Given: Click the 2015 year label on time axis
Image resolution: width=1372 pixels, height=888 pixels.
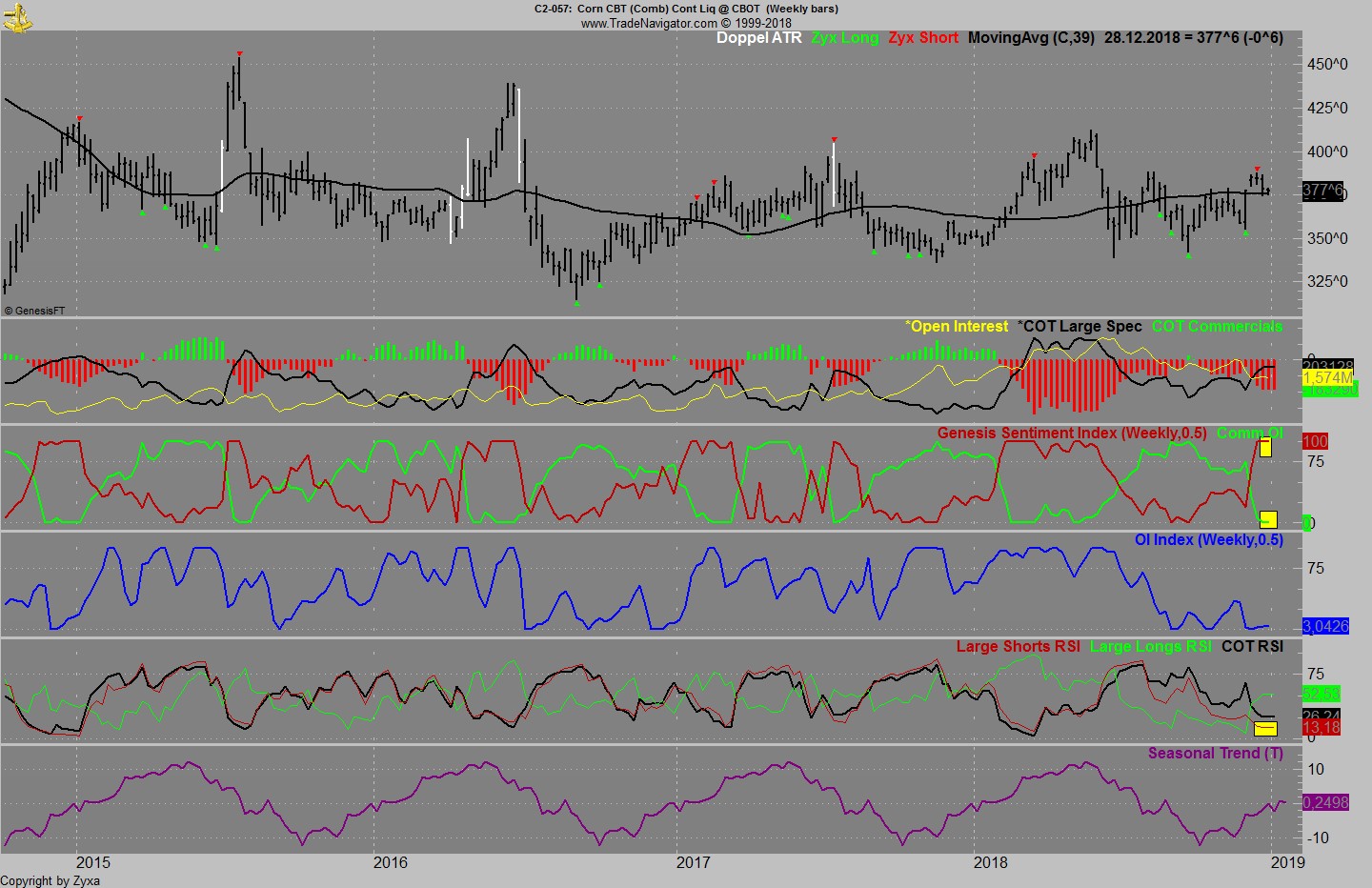Looking at the screenshot, I should [x=93, y=863].
